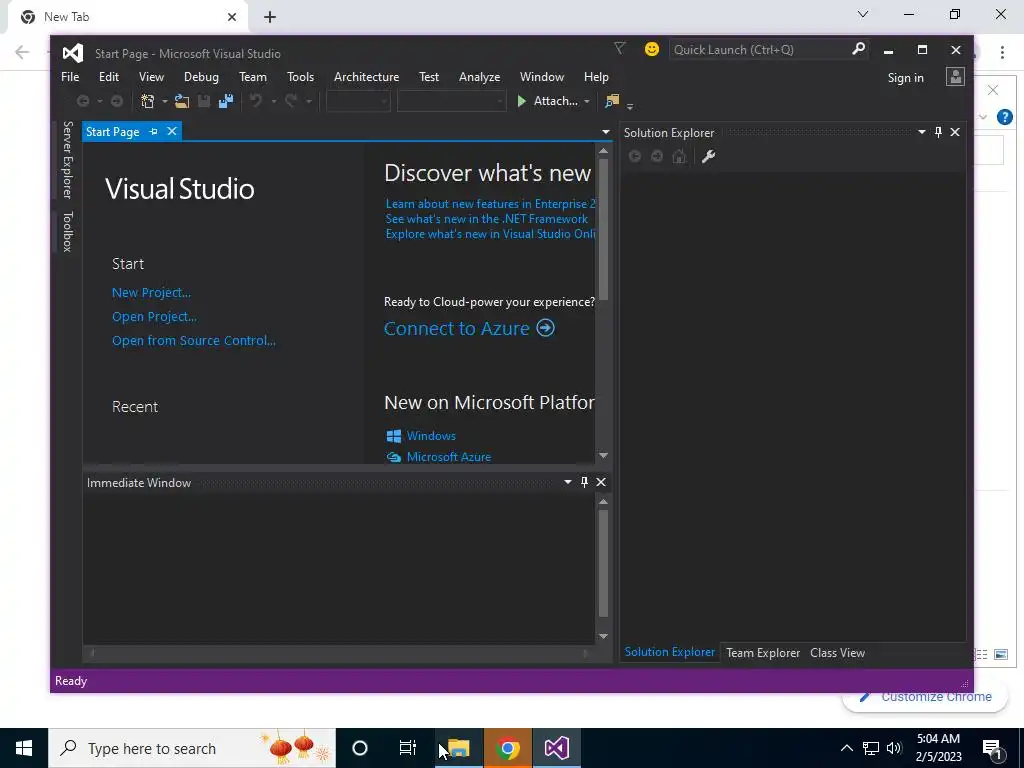Expand the Server Explorer side tab

tap(67, 159)
